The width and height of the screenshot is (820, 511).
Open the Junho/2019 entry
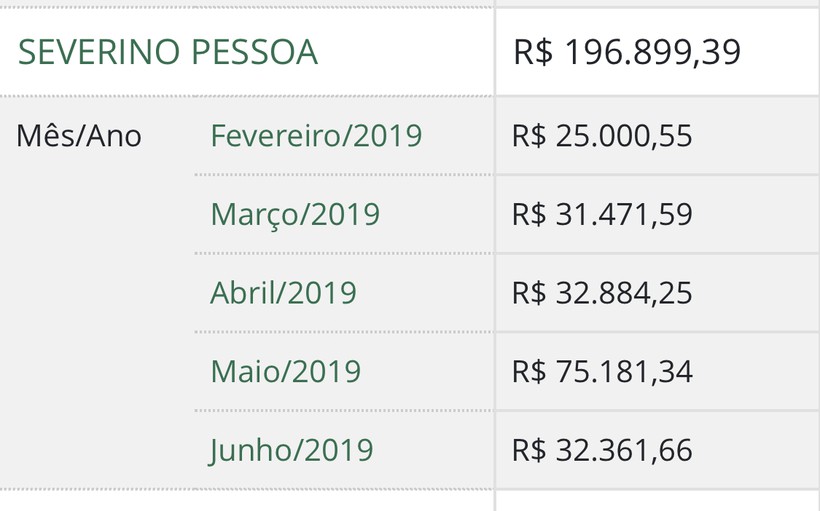[x=291, y=450]
